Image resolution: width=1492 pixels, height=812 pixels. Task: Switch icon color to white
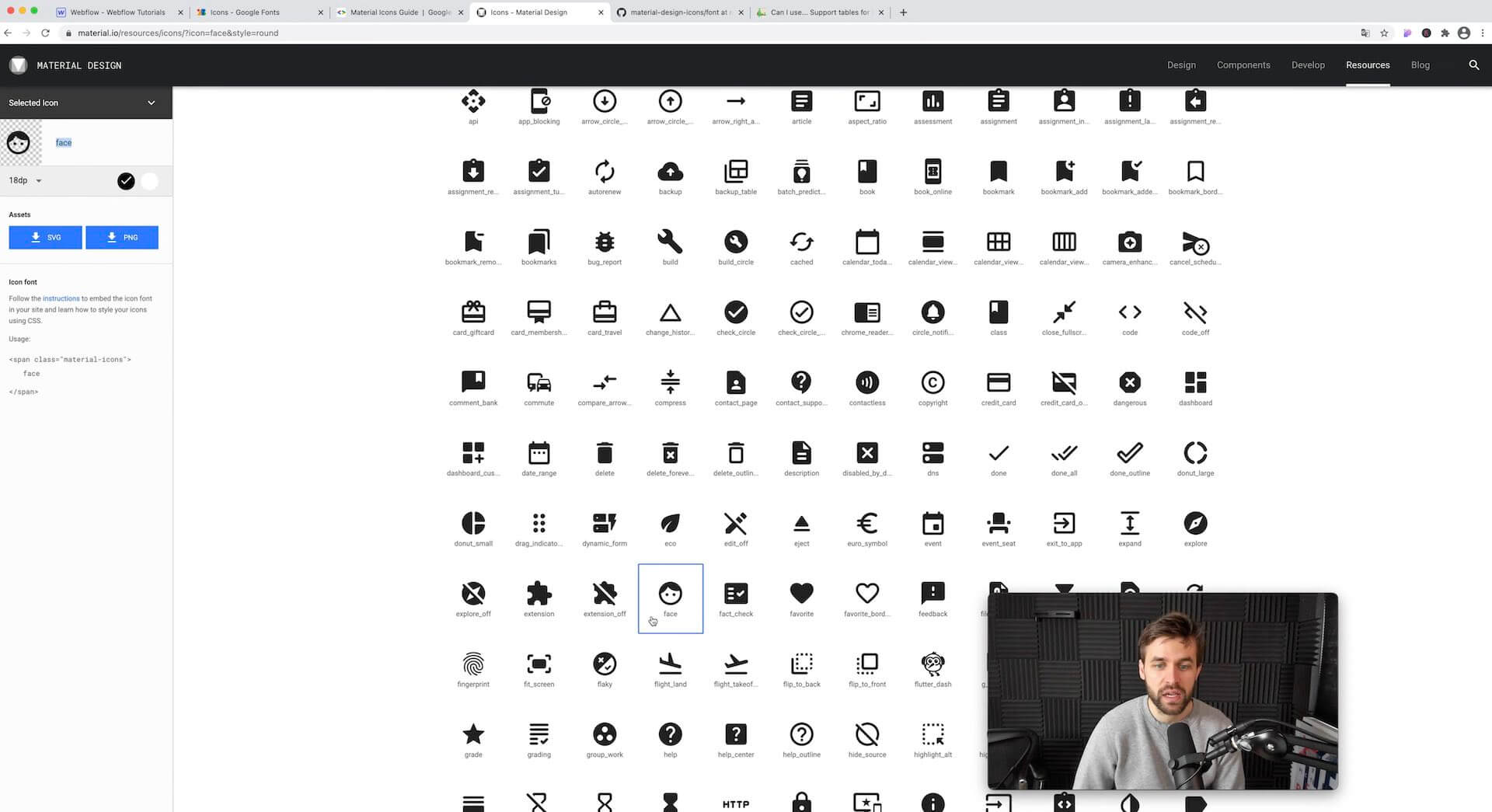tap(148, 180)
